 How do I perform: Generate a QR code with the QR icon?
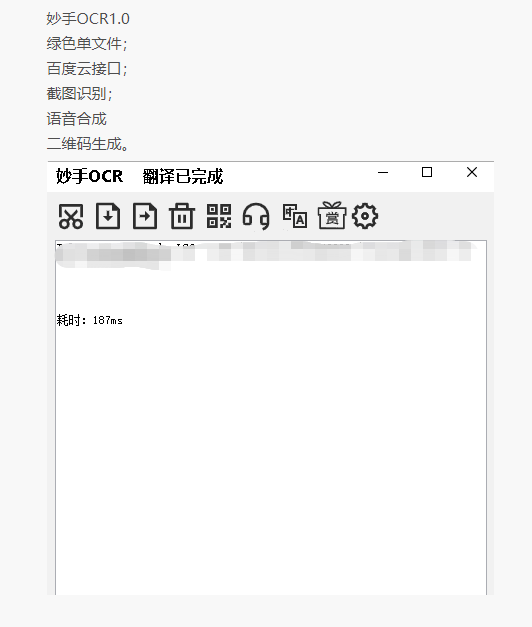pos(219,216)
